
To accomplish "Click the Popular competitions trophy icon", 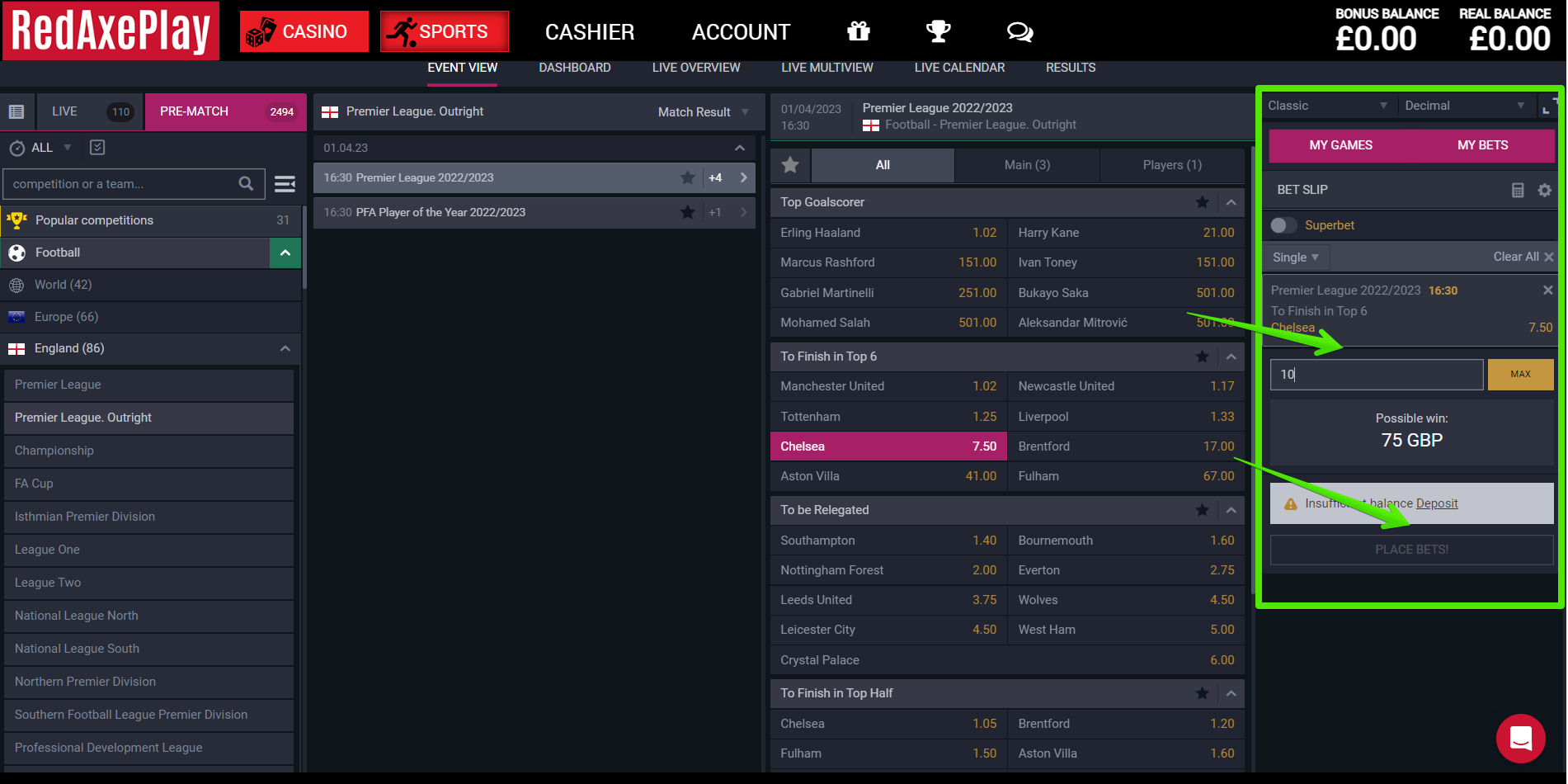I will click(16, 220).
